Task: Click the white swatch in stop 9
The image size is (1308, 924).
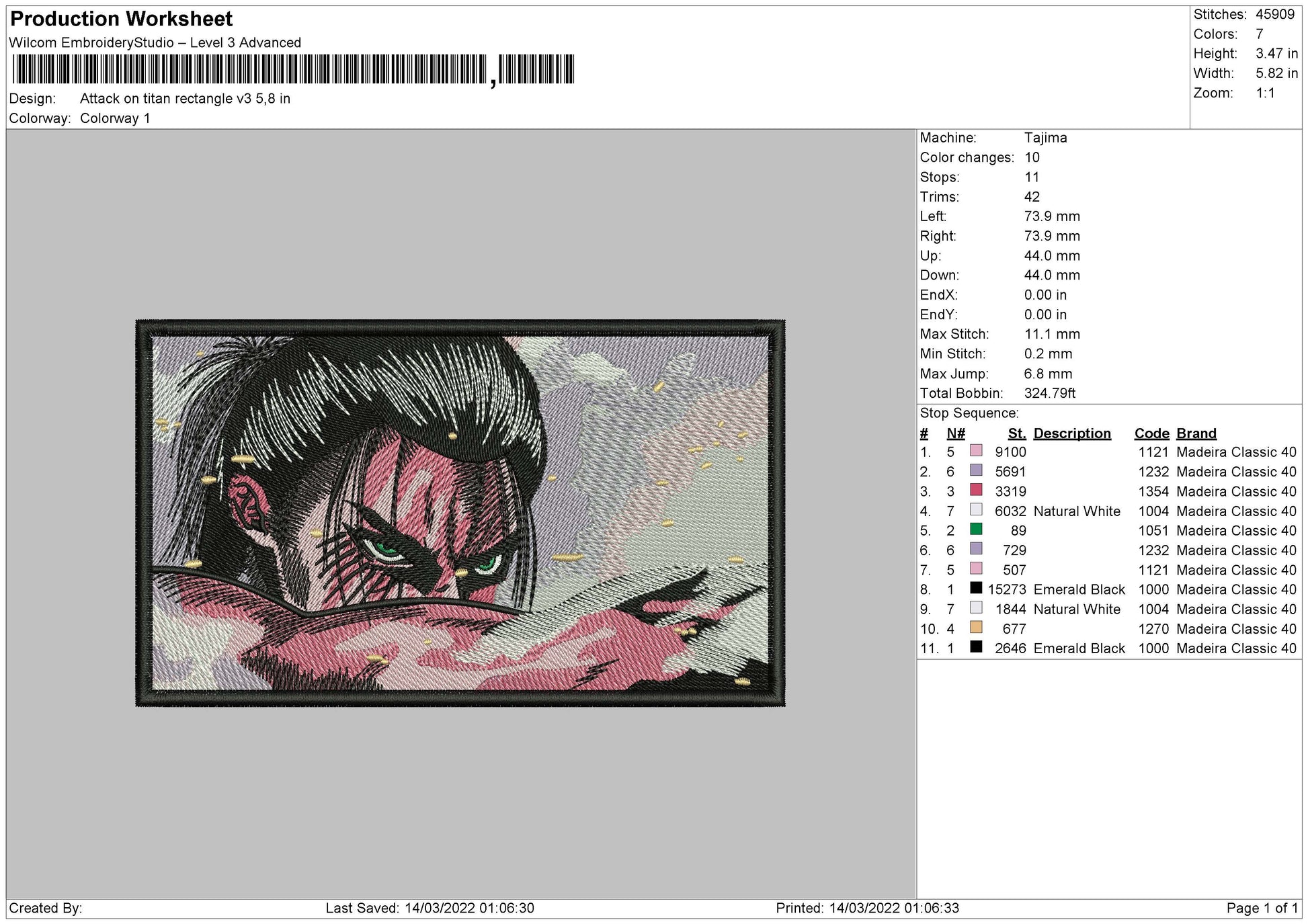Action: (x=976, y=607)
